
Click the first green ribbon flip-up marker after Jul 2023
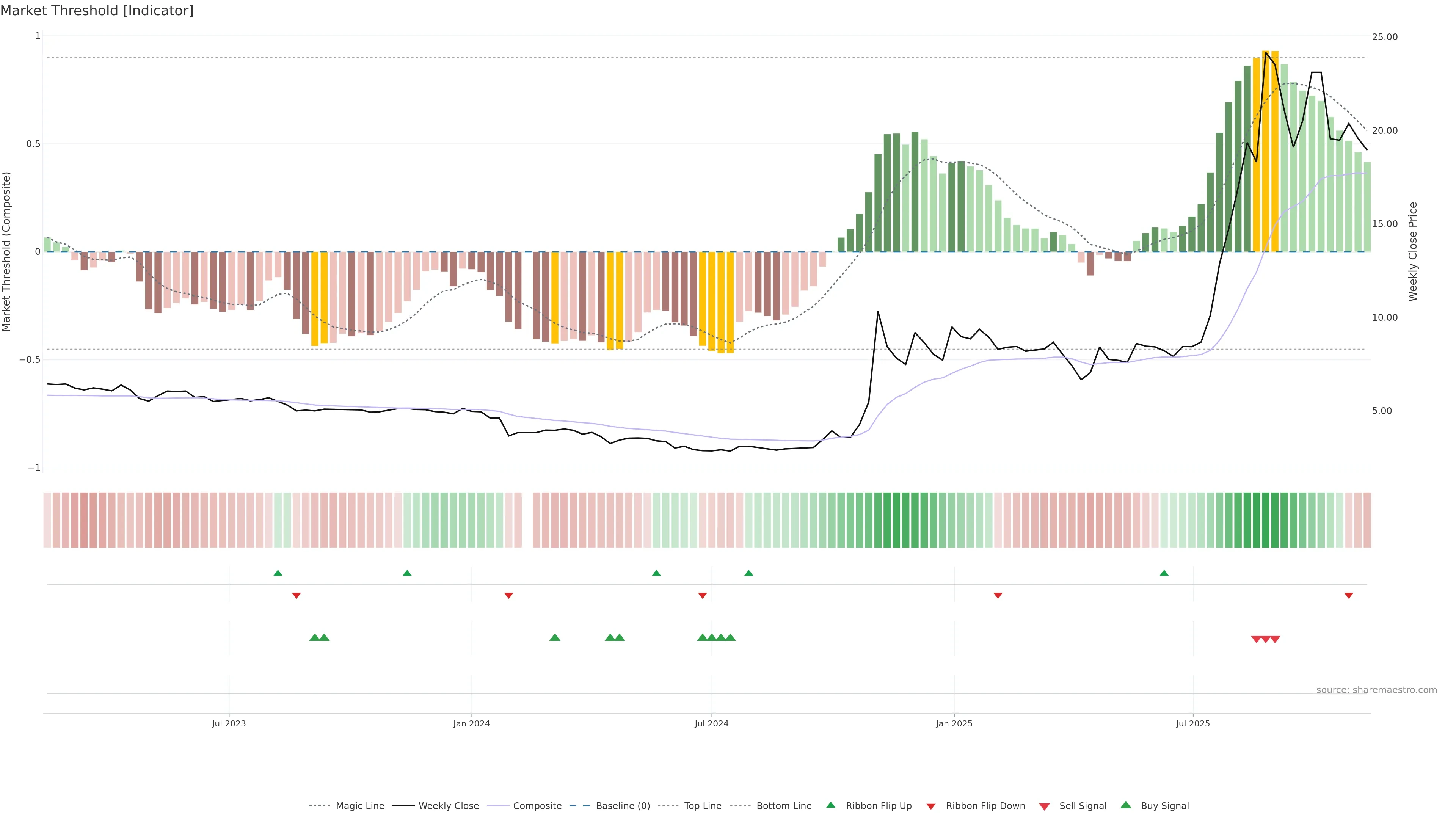pyautogui.click(x=278, y=573)
